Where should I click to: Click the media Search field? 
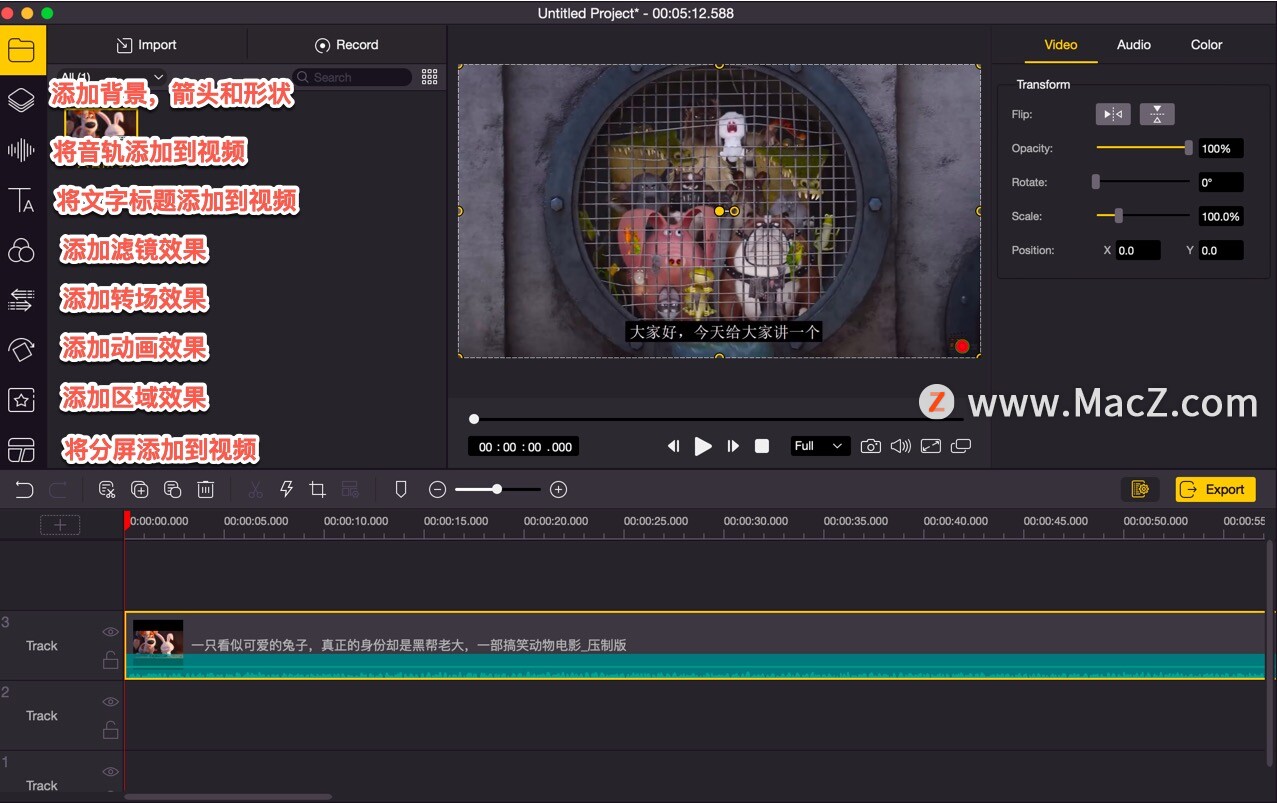352,77
